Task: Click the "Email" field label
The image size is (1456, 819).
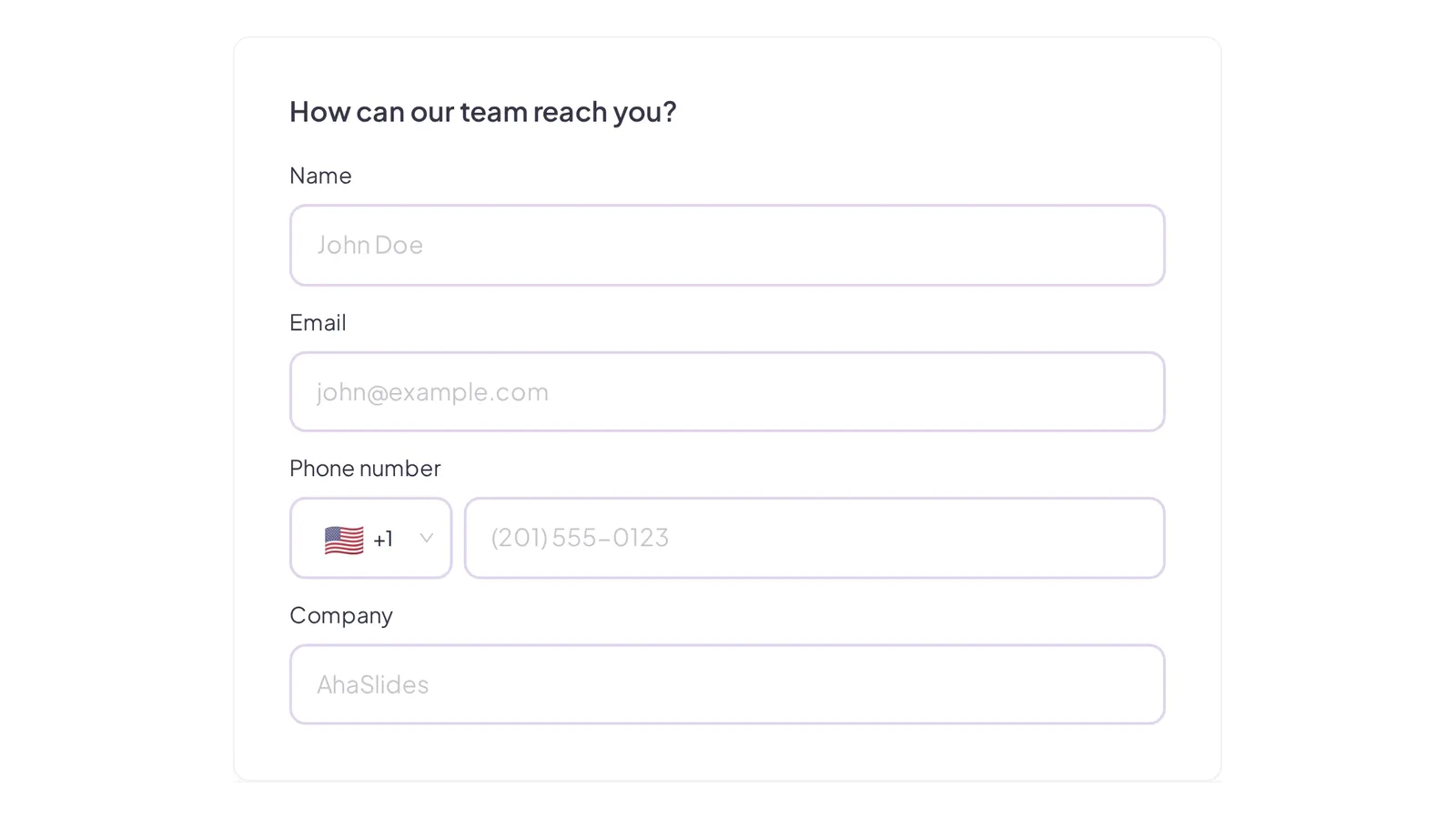Action: [318, 323]
